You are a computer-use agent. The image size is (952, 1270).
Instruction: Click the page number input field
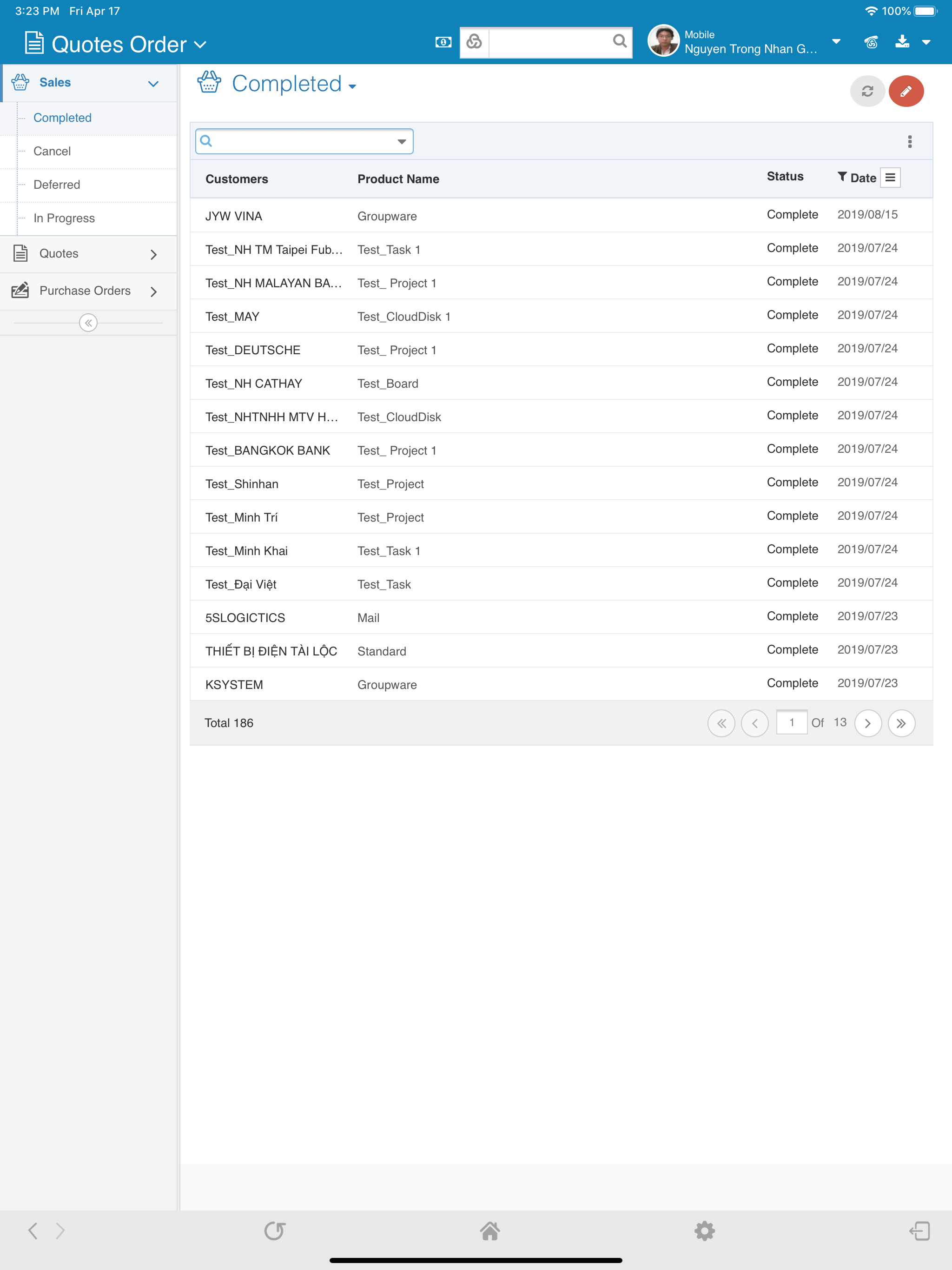point(792,722)
